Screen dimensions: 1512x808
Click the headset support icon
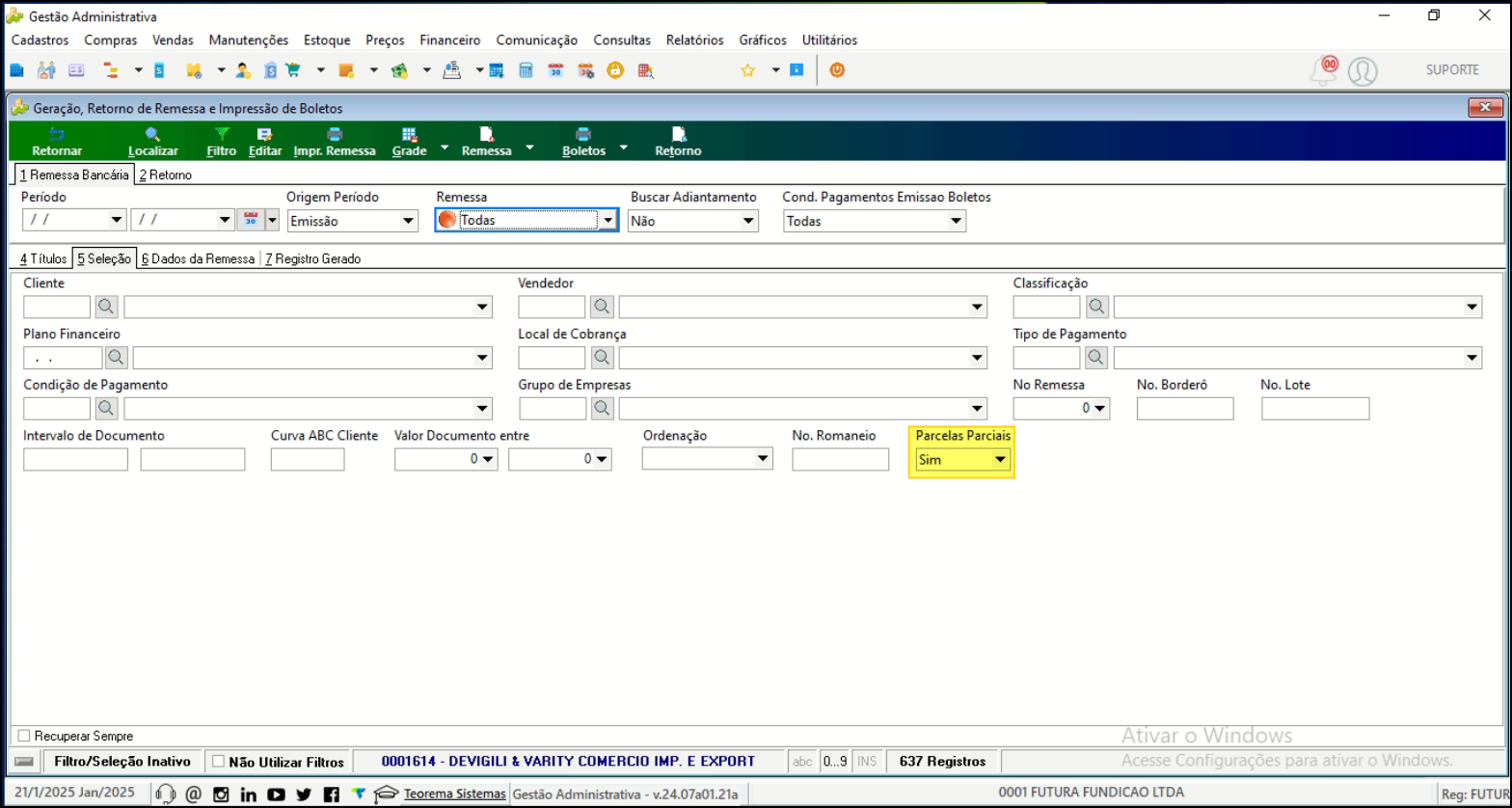tap(166, 795)
